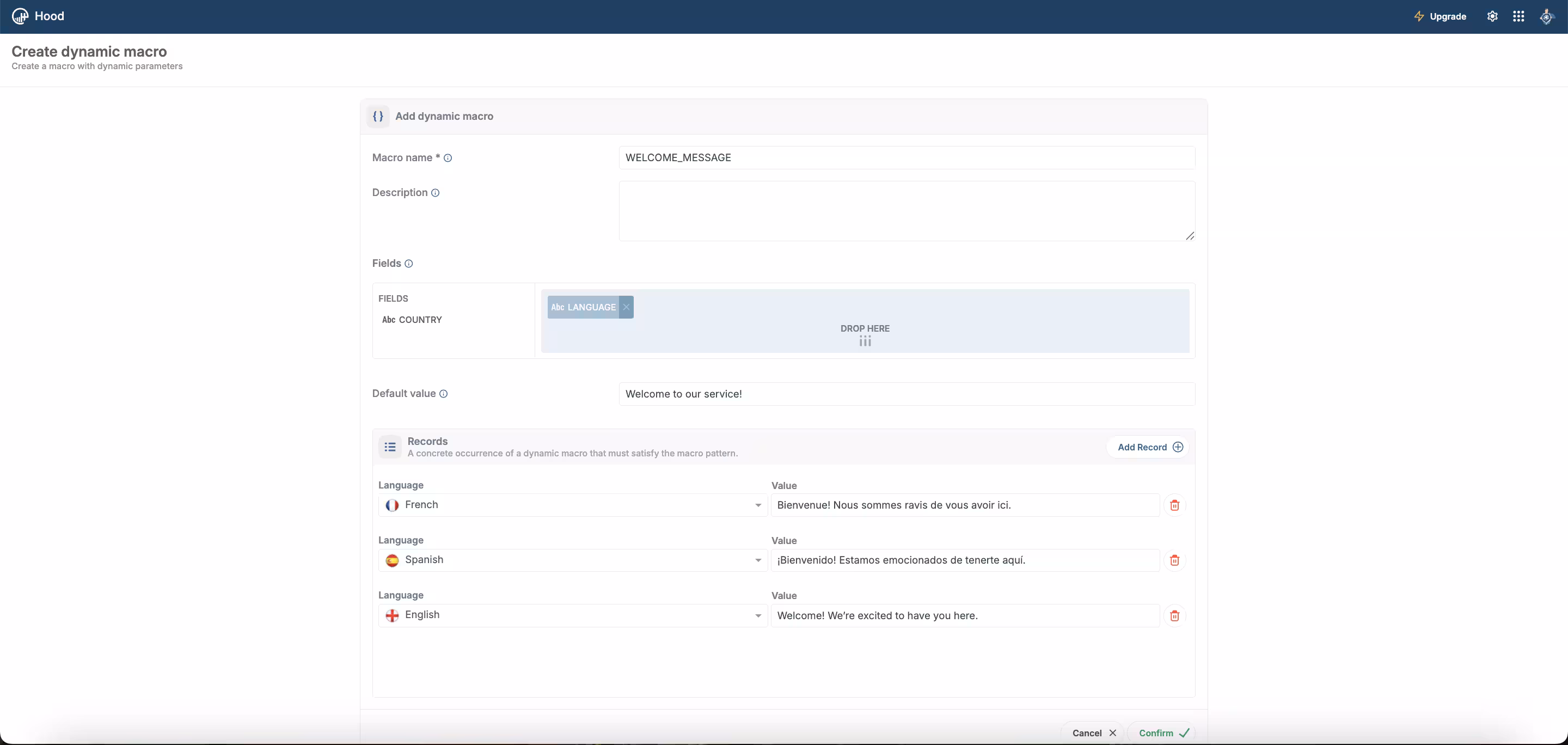The height and width of the screenshot is (745, 1568).
Task: Delete the Spanish record with trash icon
Action: (x=1175, y=560)
